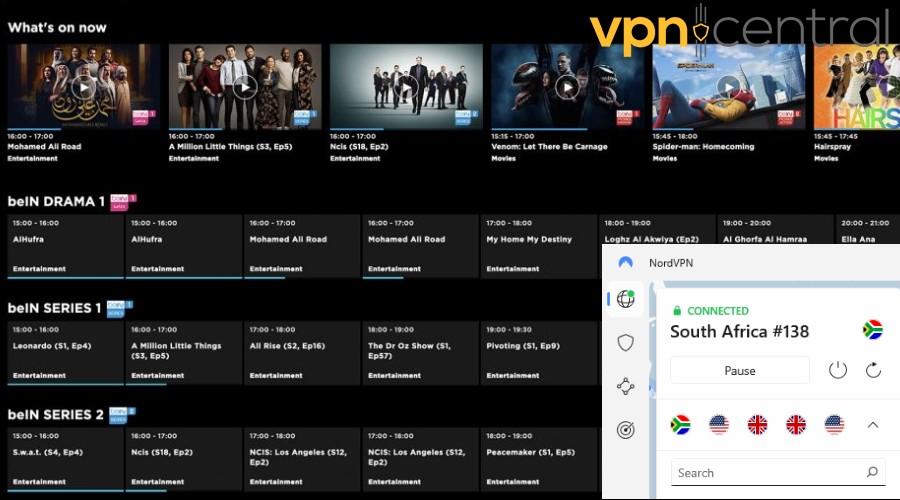Open NordVPN globe servers icon in sidebar
The height and width of the screenshot is (500, 900).
click(x=626, y=299)
